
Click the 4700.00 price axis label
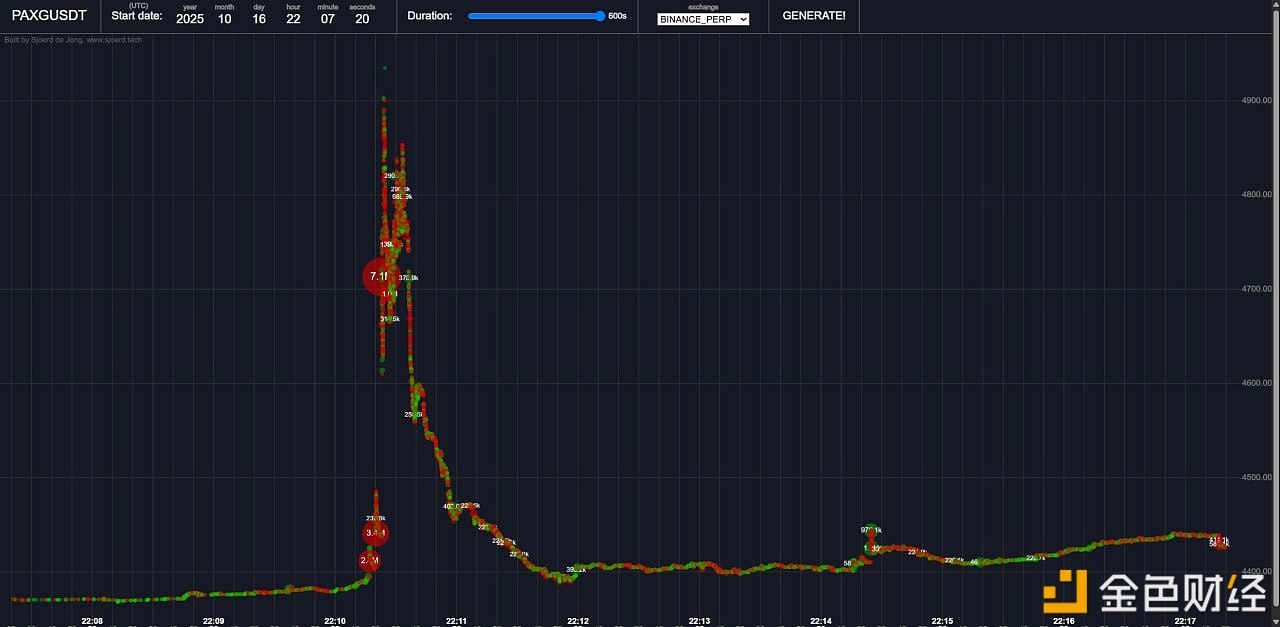coord(1256,289)
